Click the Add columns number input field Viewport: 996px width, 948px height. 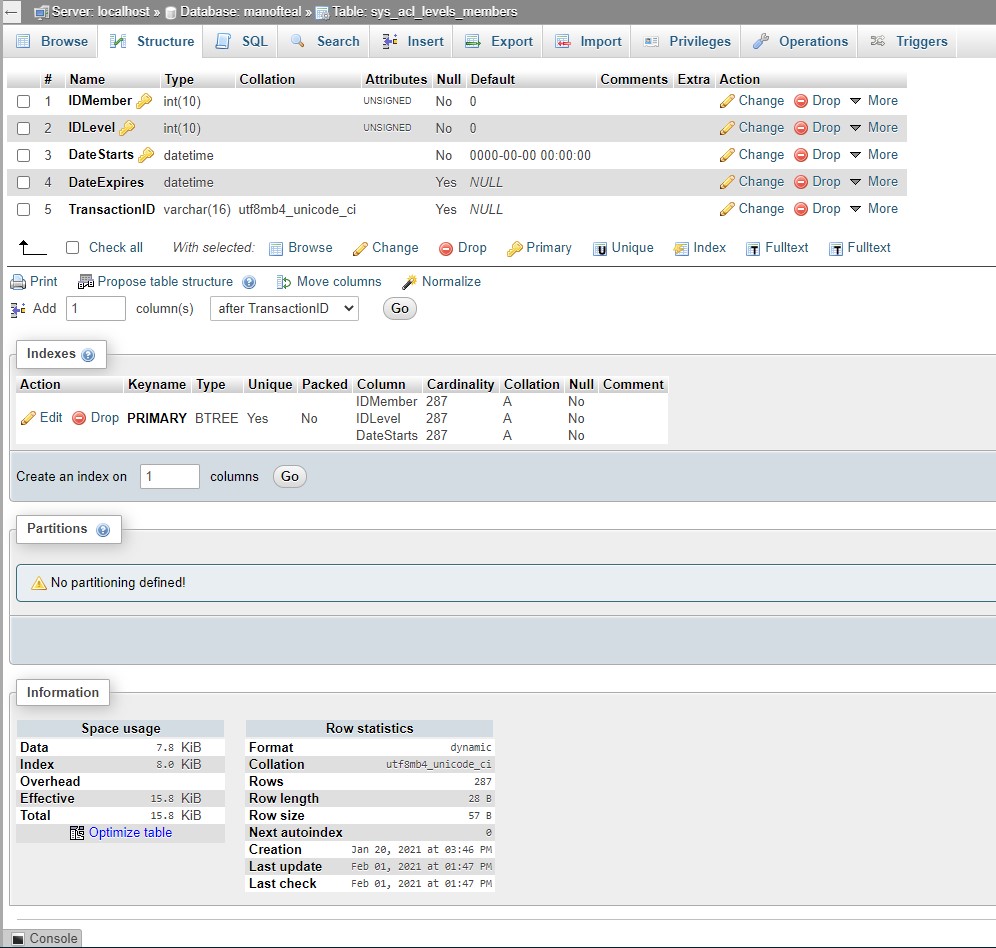click(96, 309)
